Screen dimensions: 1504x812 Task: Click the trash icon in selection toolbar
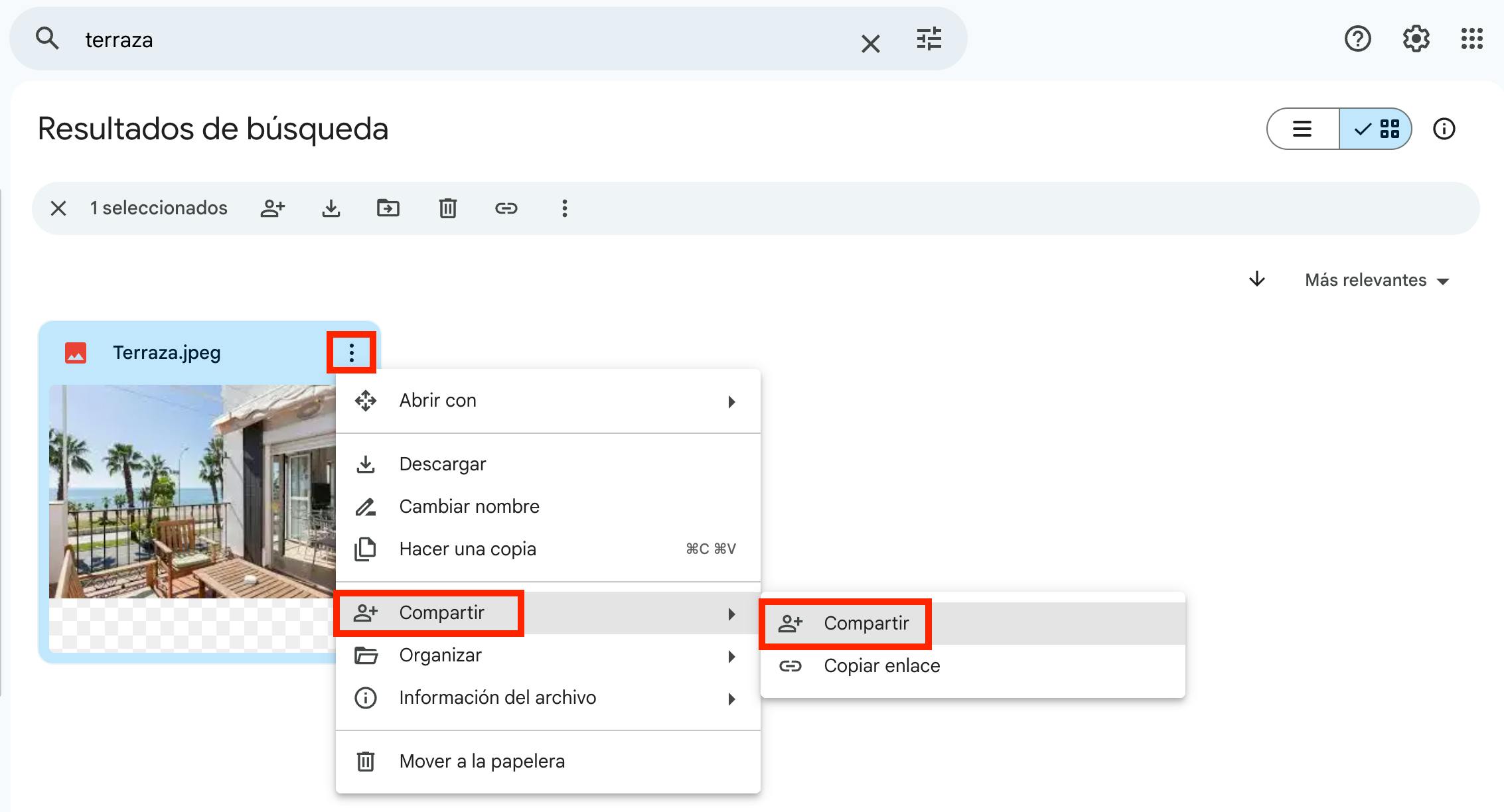(x=447, y=208)
